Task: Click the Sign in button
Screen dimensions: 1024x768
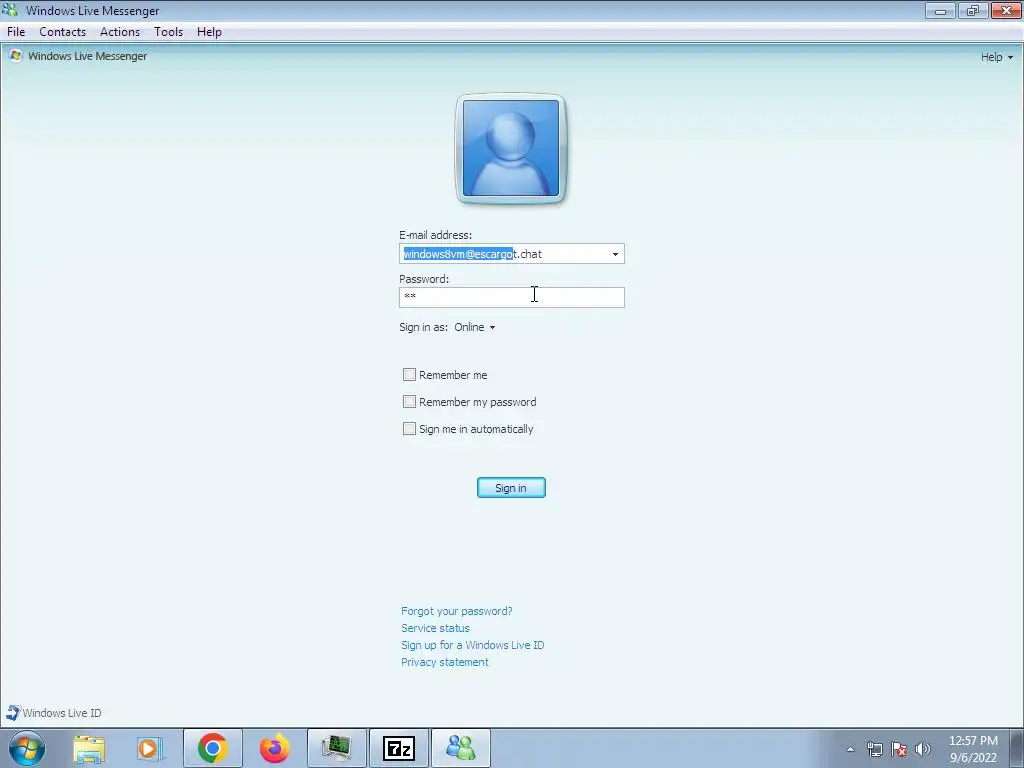Action: point(511,488)
